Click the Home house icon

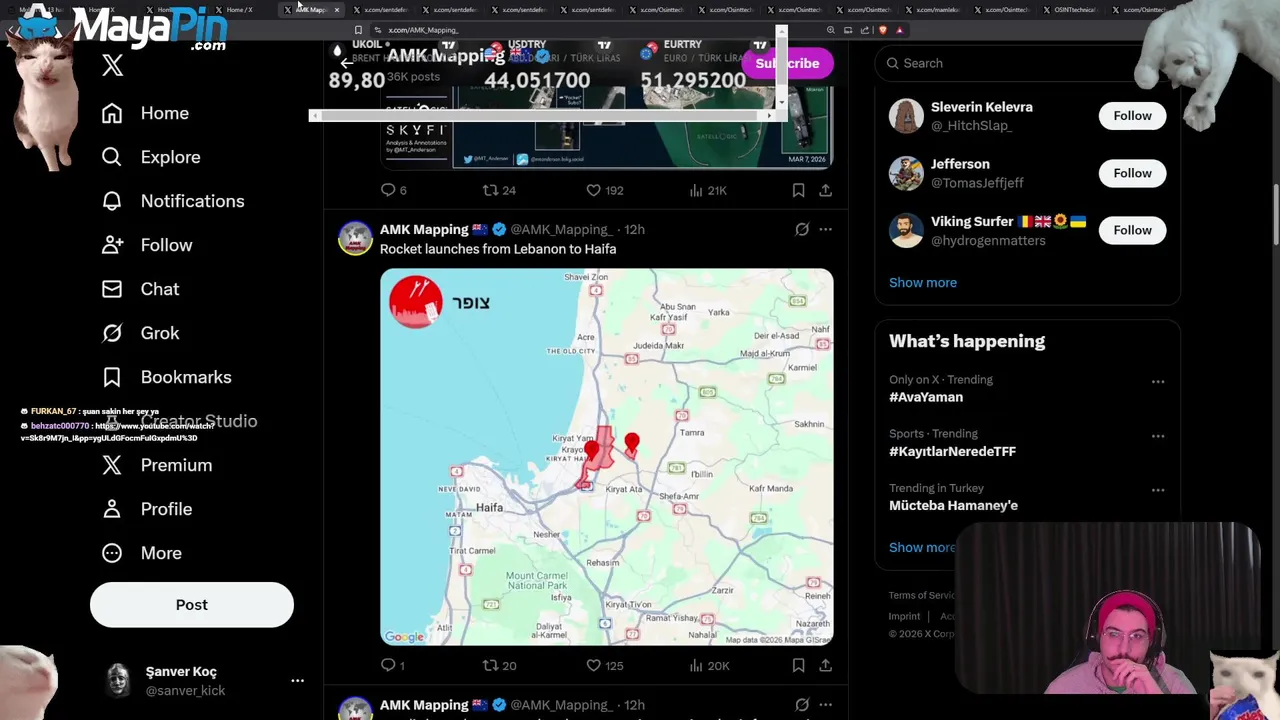[x=112, y=113]
